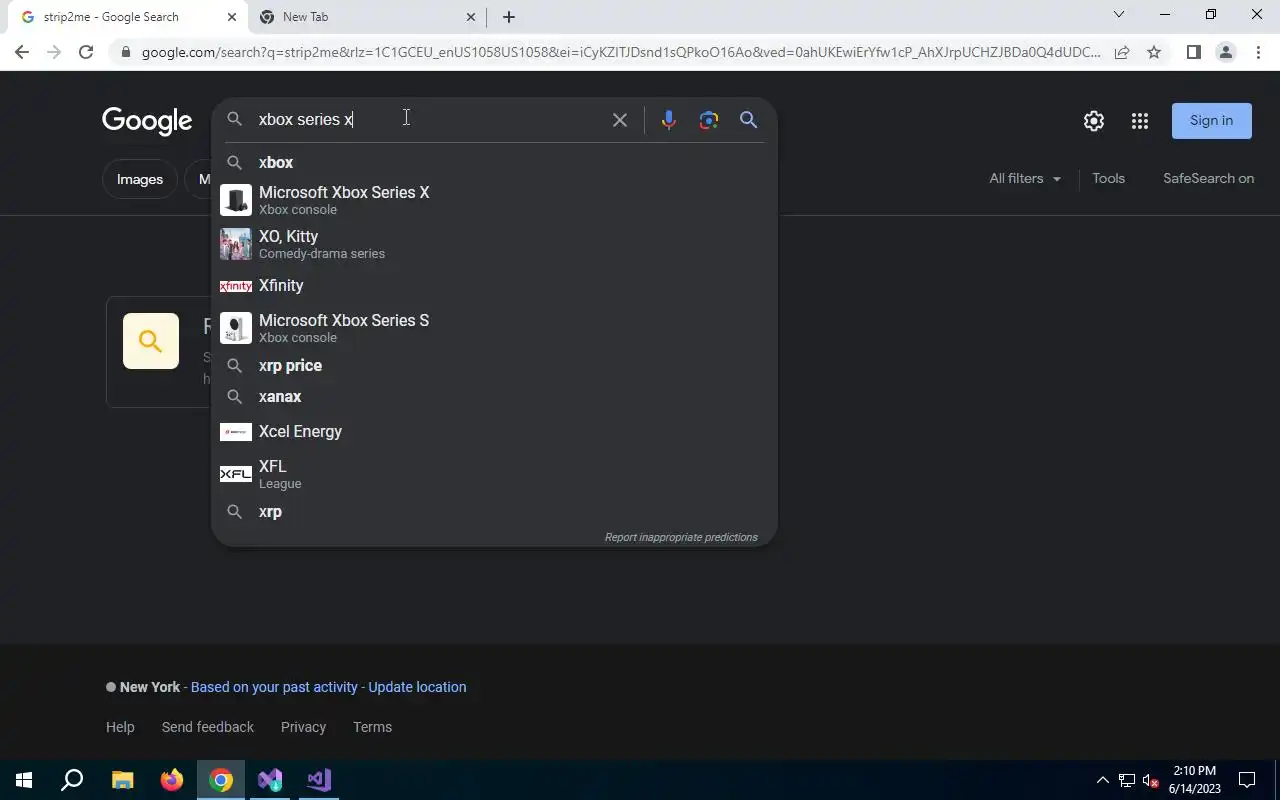Open taskbar clock showing 2:10 PM
This screenshot has height=800, width=1280.
pyautogui.click(x=1195, y=780)
